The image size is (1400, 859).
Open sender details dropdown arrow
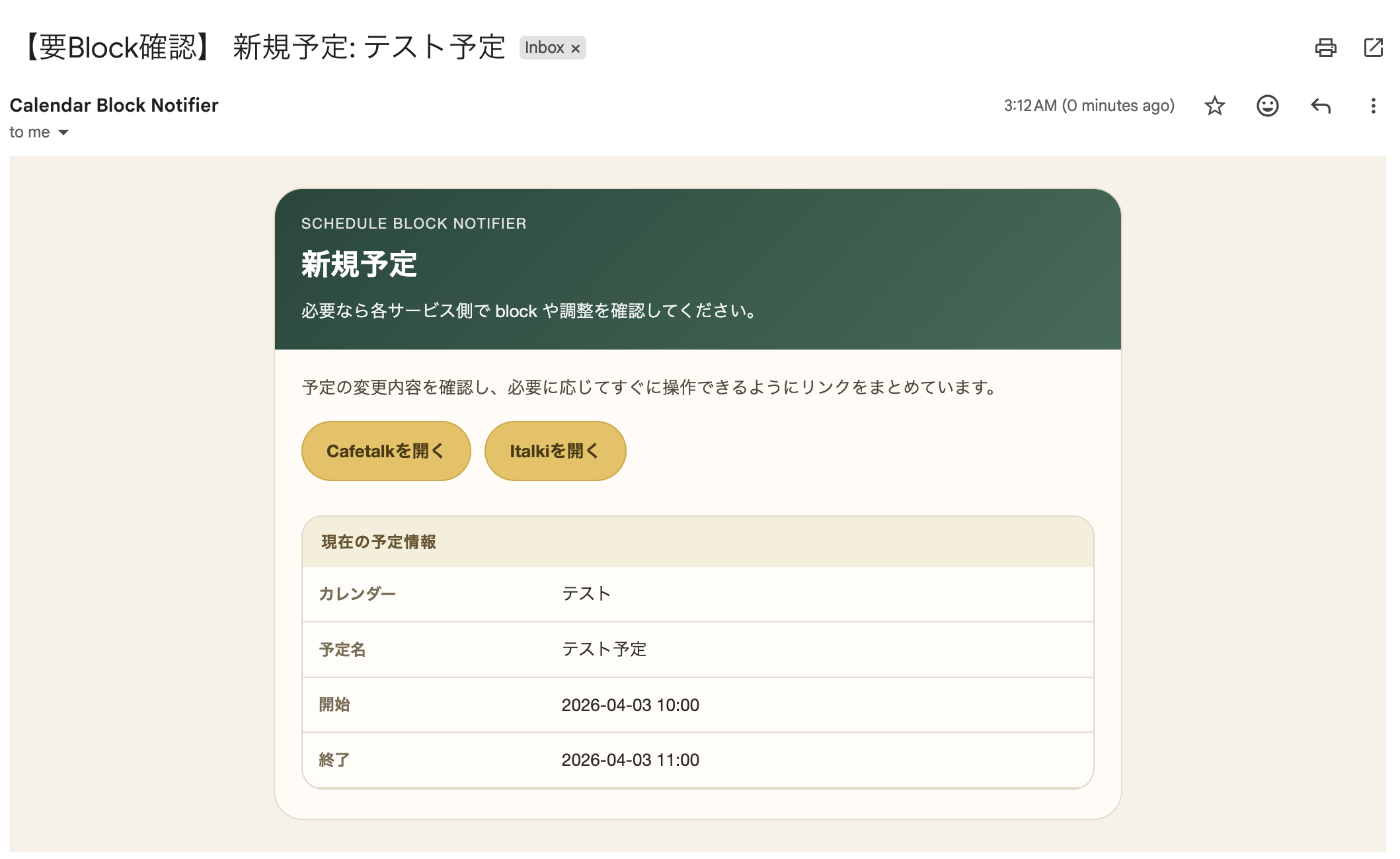(63, 132)
